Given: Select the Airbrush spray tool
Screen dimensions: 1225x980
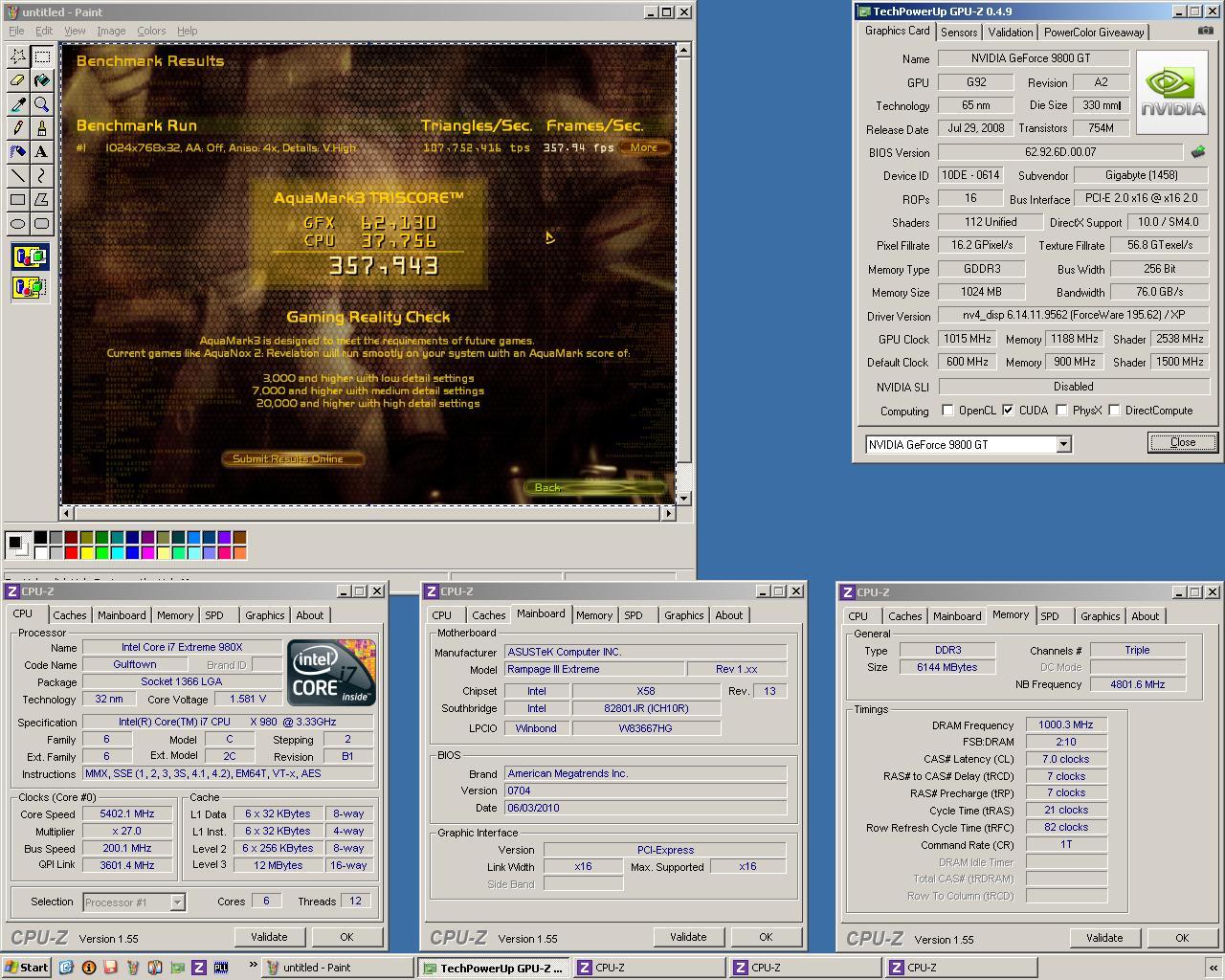Looking at the screenshot, I should [x=18, y=151].
